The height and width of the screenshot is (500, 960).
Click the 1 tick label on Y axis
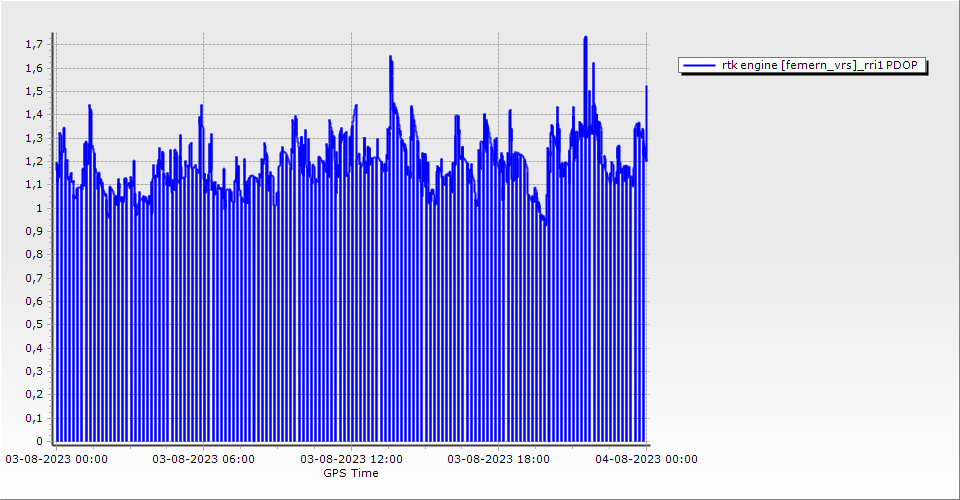pos(39,209)
